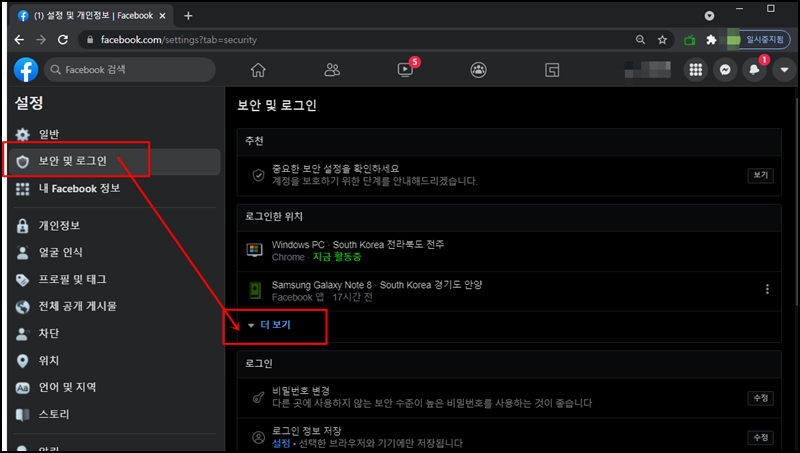
Task: Click 수정 button for 비밀번호 변경
Action: click(x=761, y=398)
